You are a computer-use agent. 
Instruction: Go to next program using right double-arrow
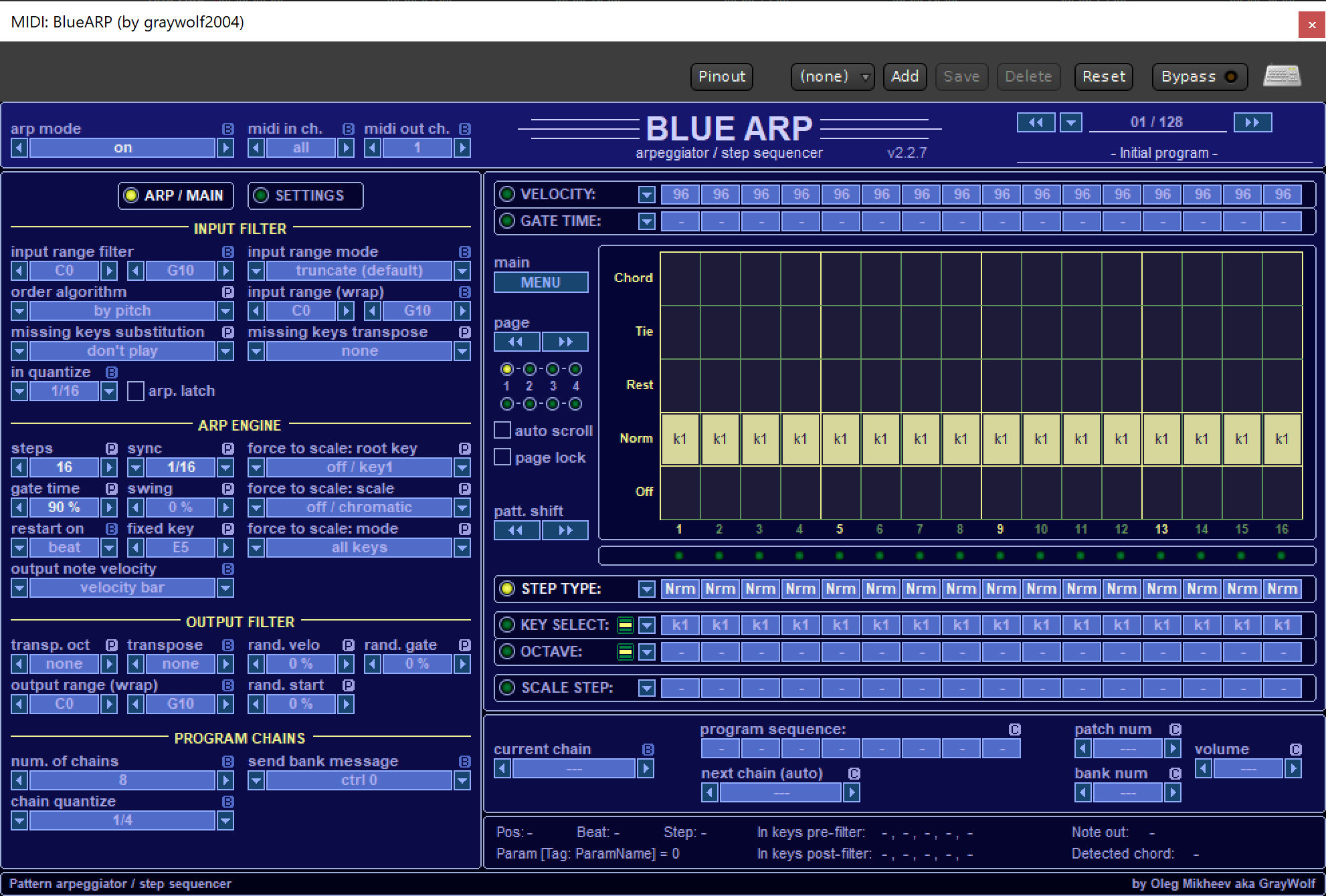pyautogui.click(x=1252, y=122)
